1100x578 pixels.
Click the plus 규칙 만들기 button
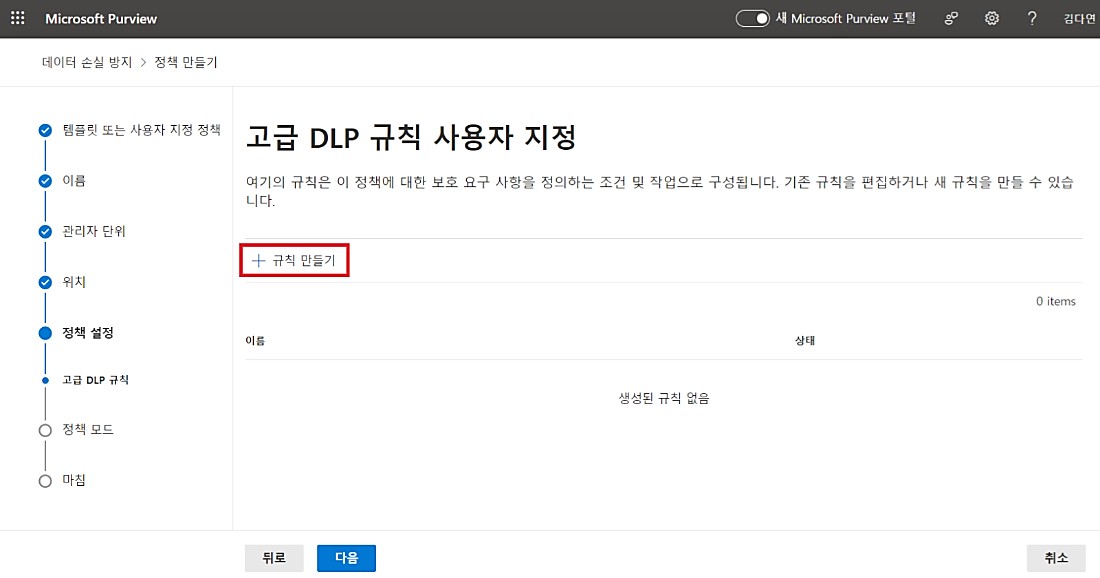pyautogui.click(x=294, y=260)
